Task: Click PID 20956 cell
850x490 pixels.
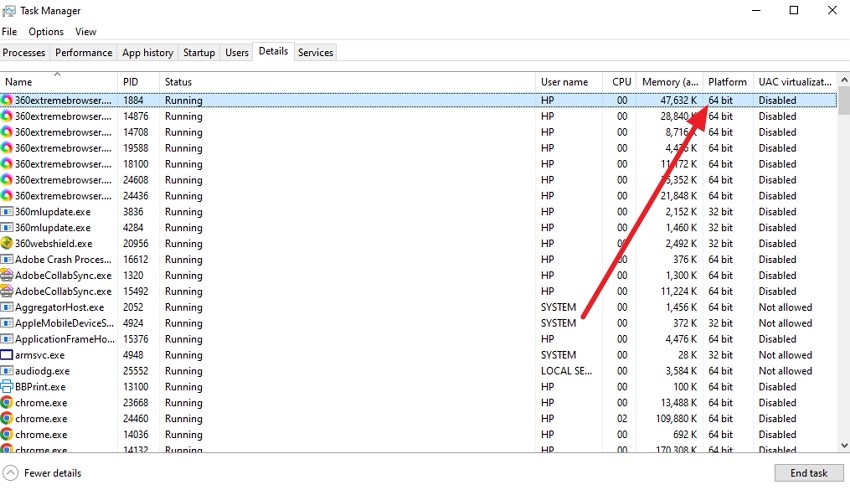Action: (136, 243)
